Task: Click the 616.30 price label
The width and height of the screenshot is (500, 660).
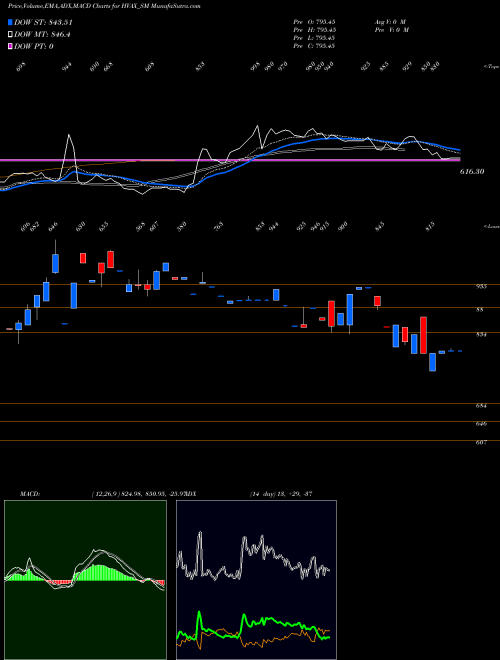Action: pyautogui.click(x=472, y=171)
